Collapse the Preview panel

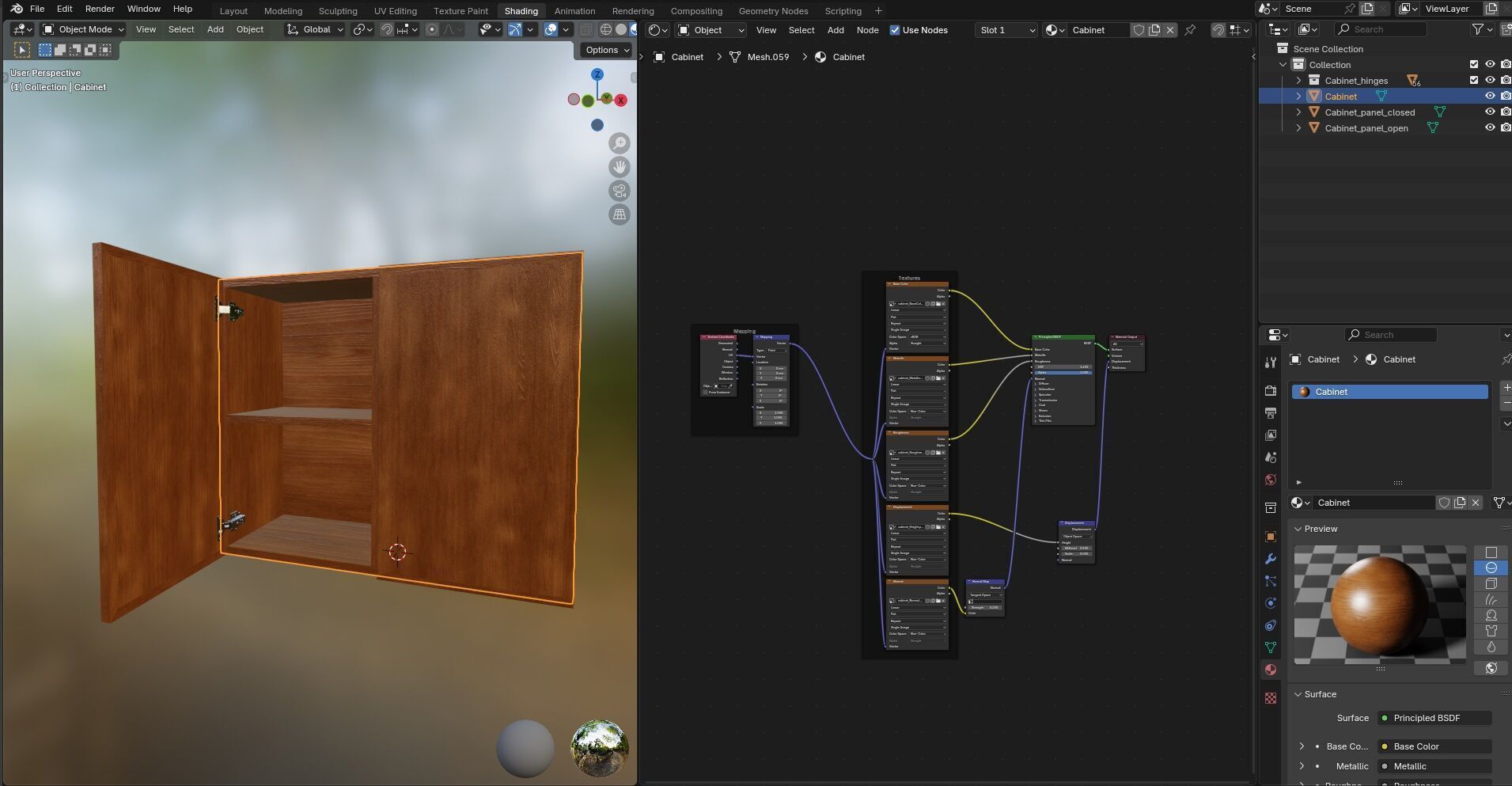click(x=1298, y=529)
